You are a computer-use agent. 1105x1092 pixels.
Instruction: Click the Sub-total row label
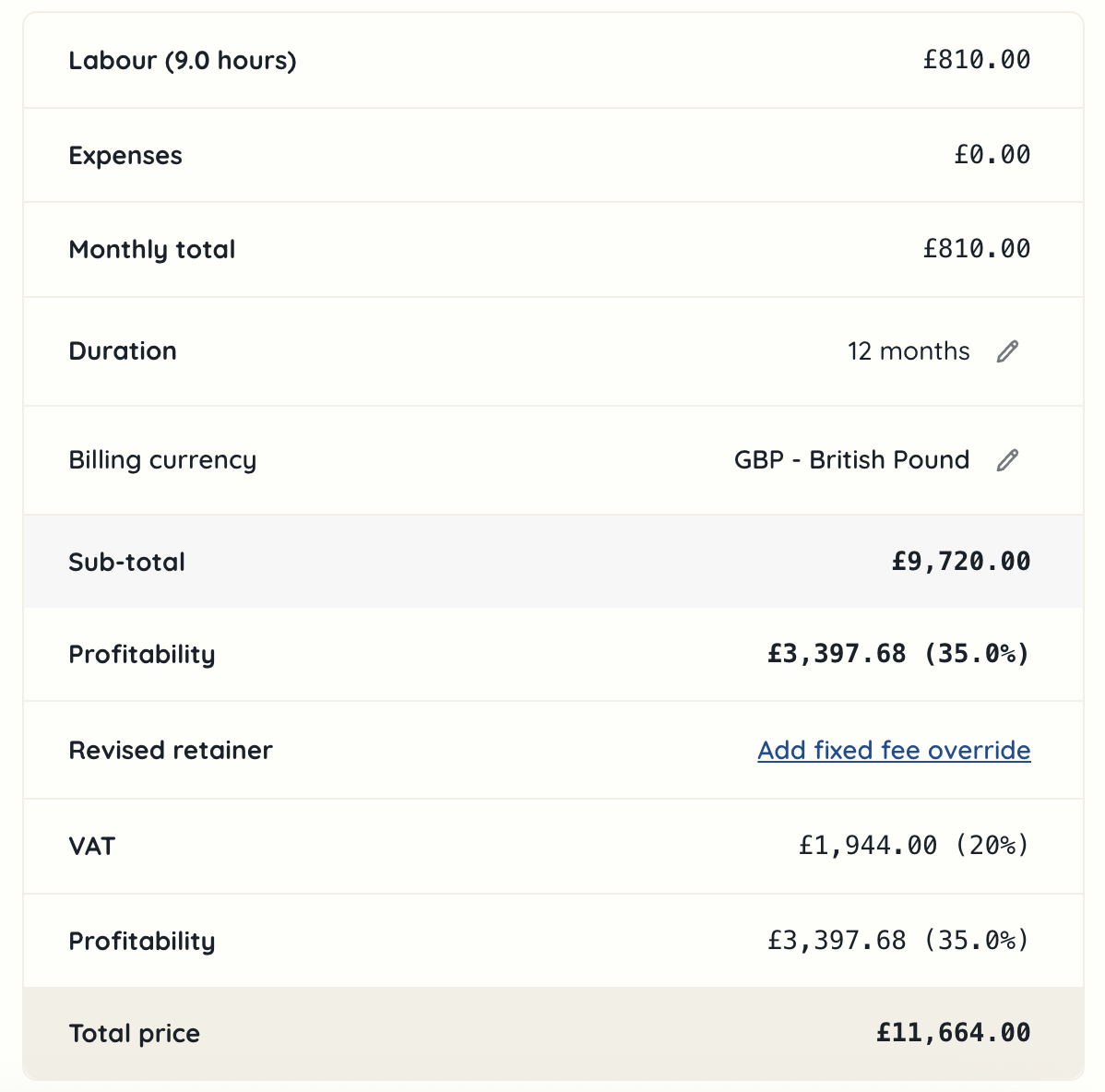pos(127,563)
